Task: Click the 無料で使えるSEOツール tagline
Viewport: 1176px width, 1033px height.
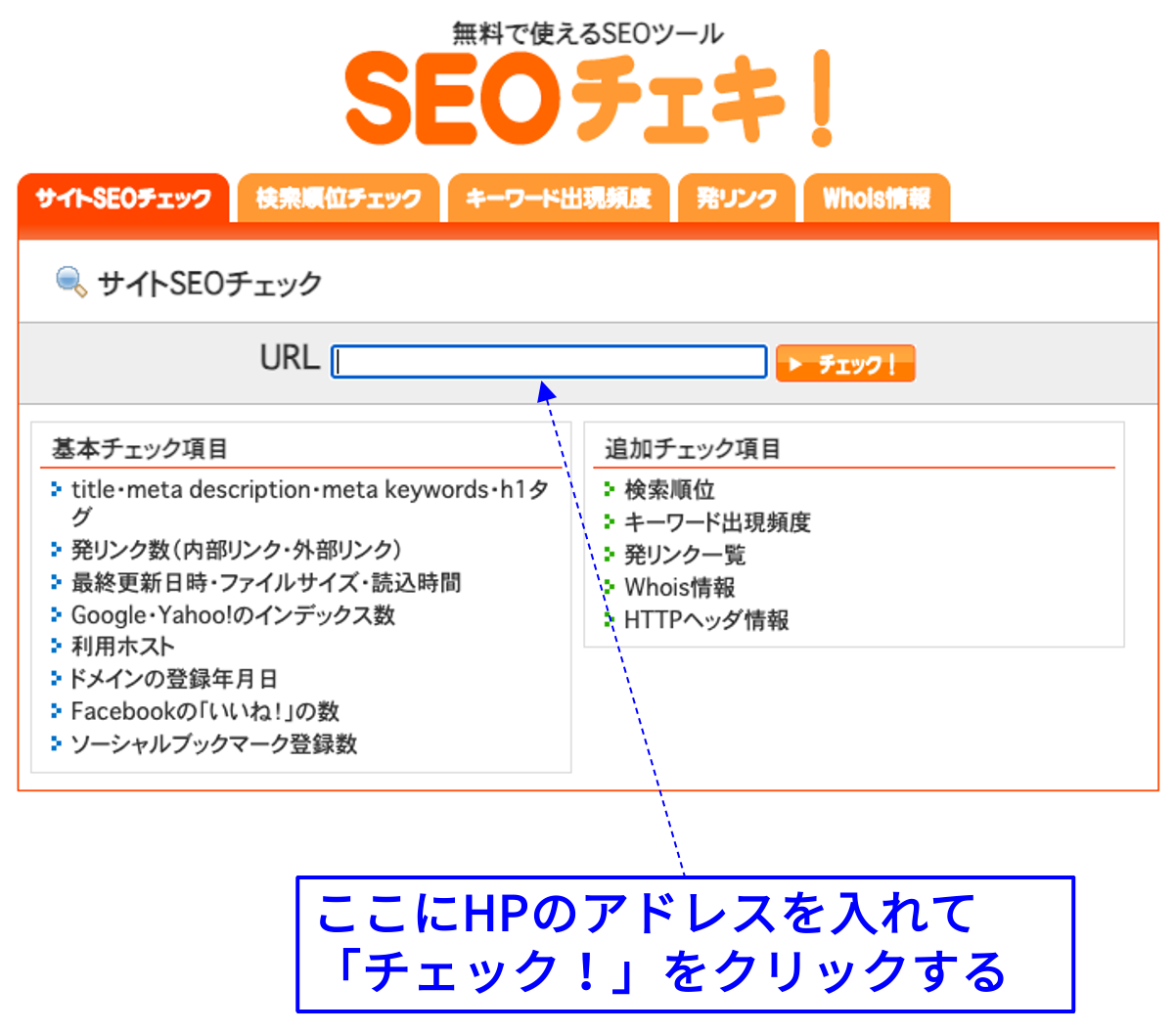Action: [588, 33]
